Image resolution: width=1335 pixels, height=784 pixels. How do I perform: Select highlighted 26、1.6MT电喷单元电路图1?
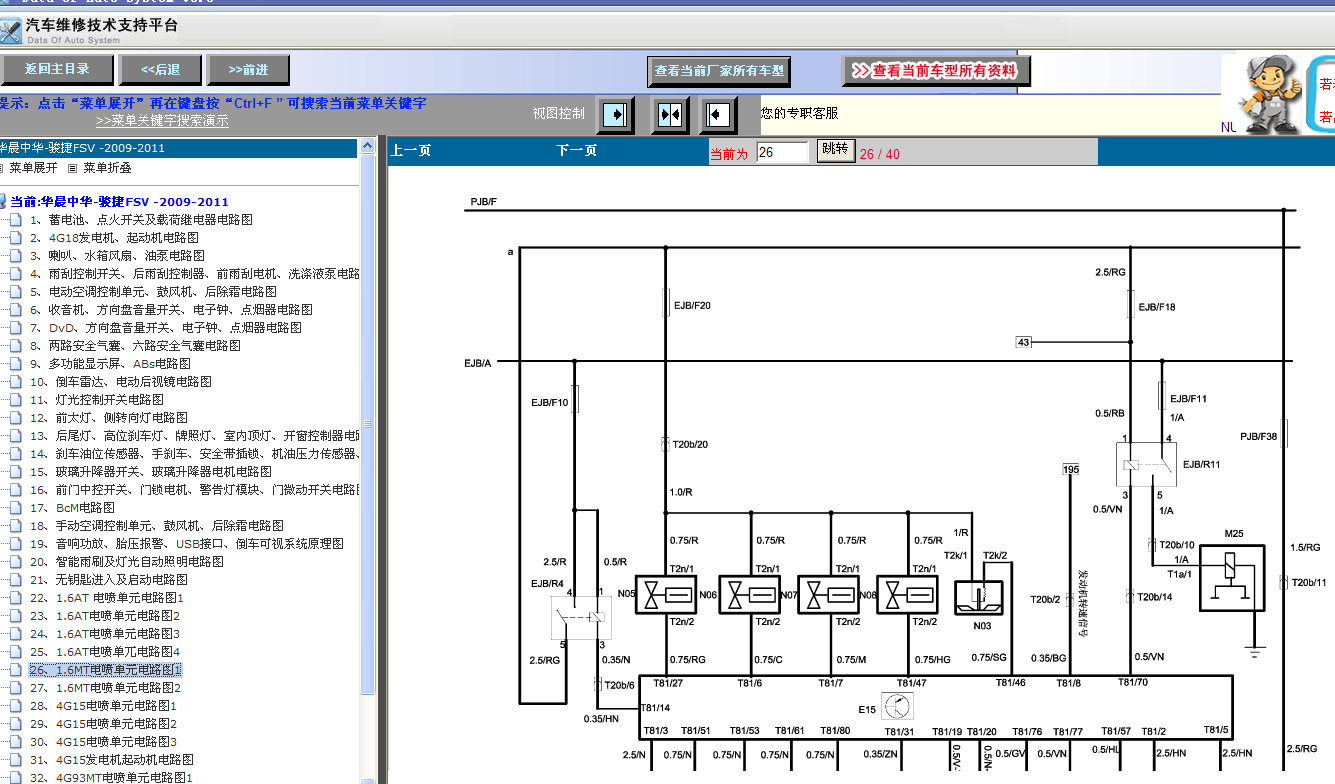105,670
